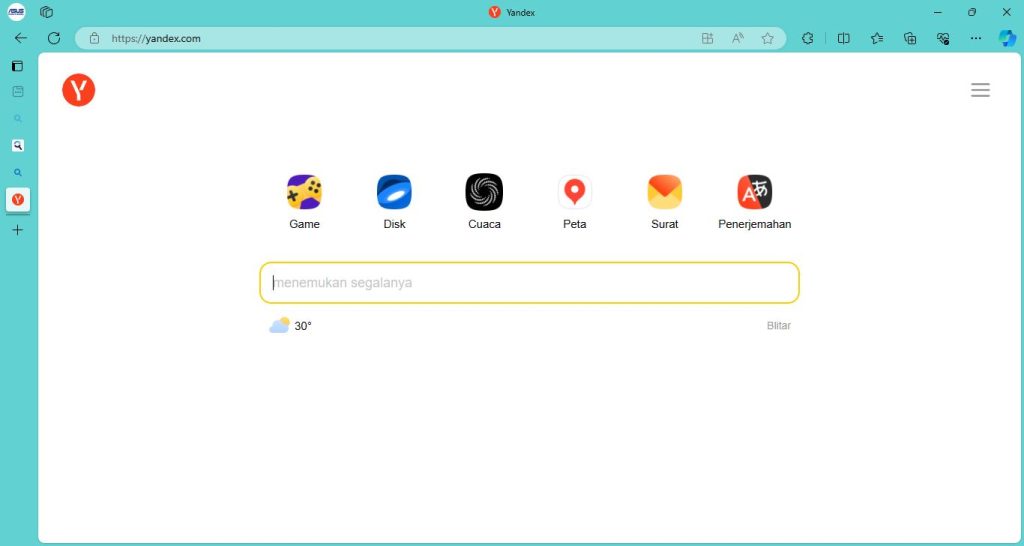
Task: Click the "menemukan segalanya" search field
Action: (529, 283)
